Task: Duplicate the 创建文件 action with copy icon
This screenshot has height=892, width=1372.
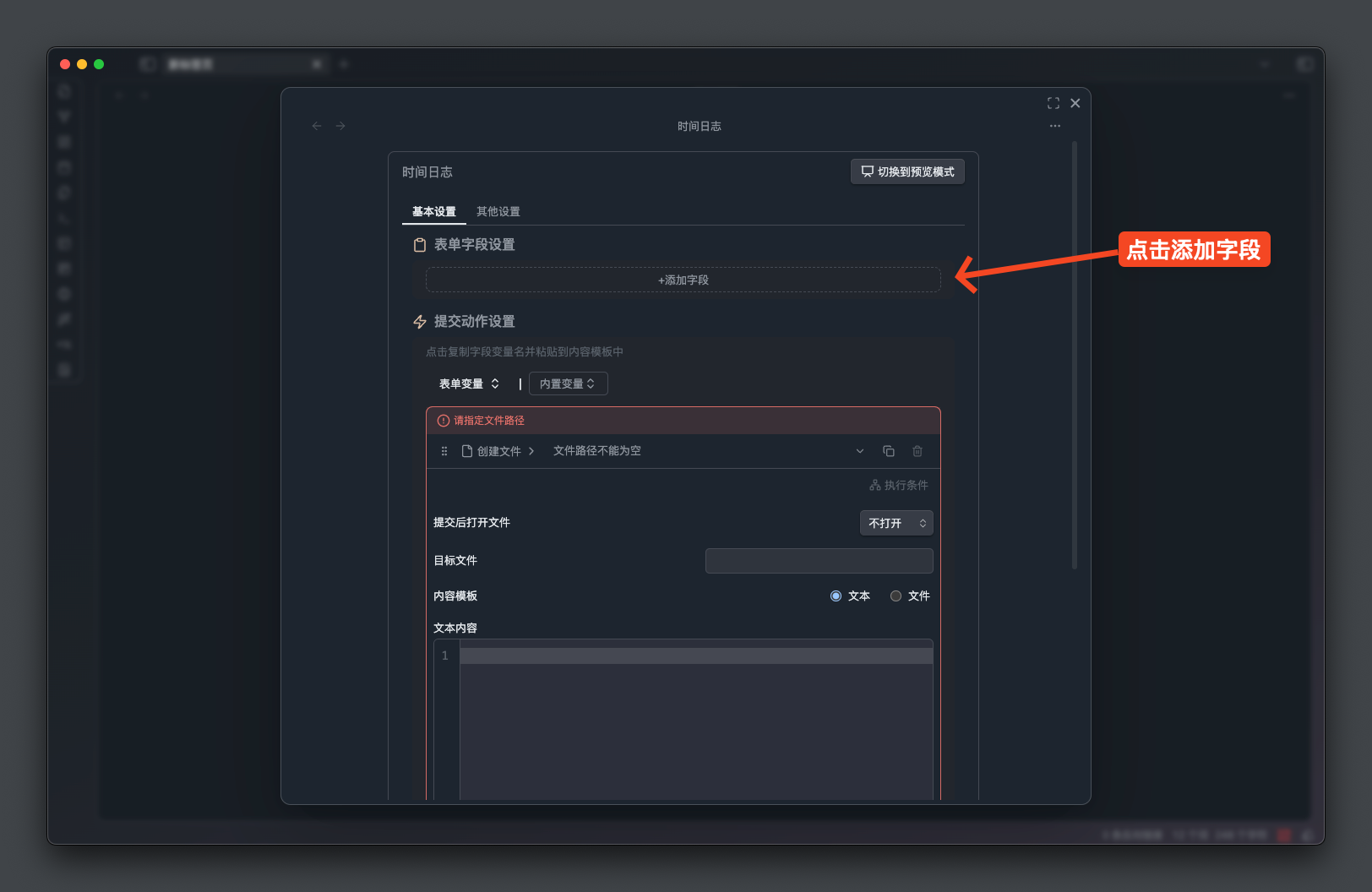Action: (x=888, y=451)
